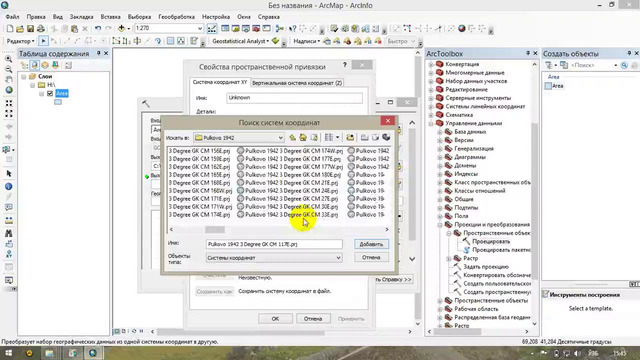
Task: Click the Добавить button
Action: point(371,244)
